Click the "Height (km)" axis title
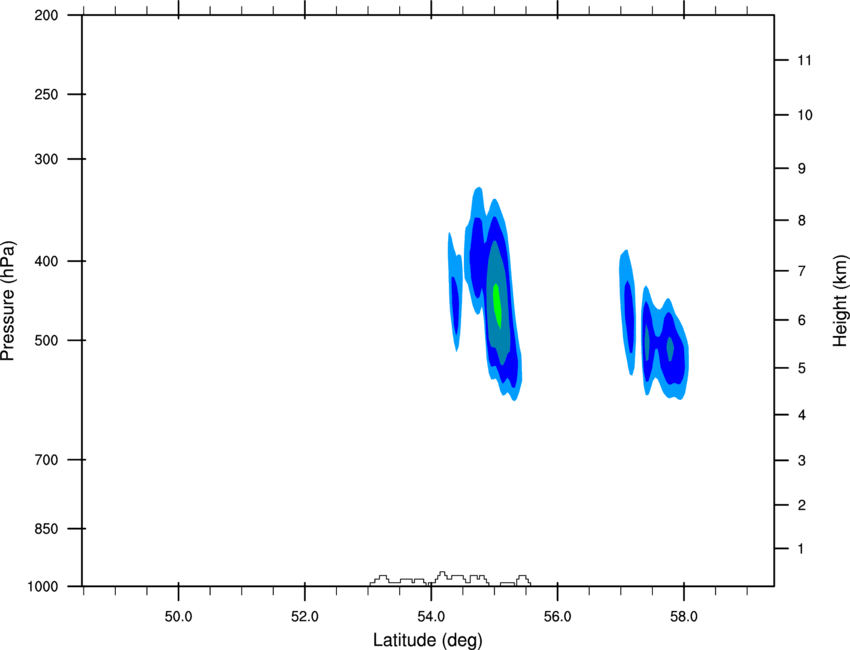 pyautogui.click(x=840, y=301)
